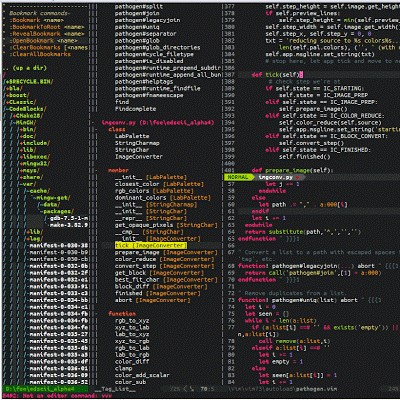This screenshot has height=400, width=400.
Task: Select abort [ImageConverter] member
Action: pos(152,300)
